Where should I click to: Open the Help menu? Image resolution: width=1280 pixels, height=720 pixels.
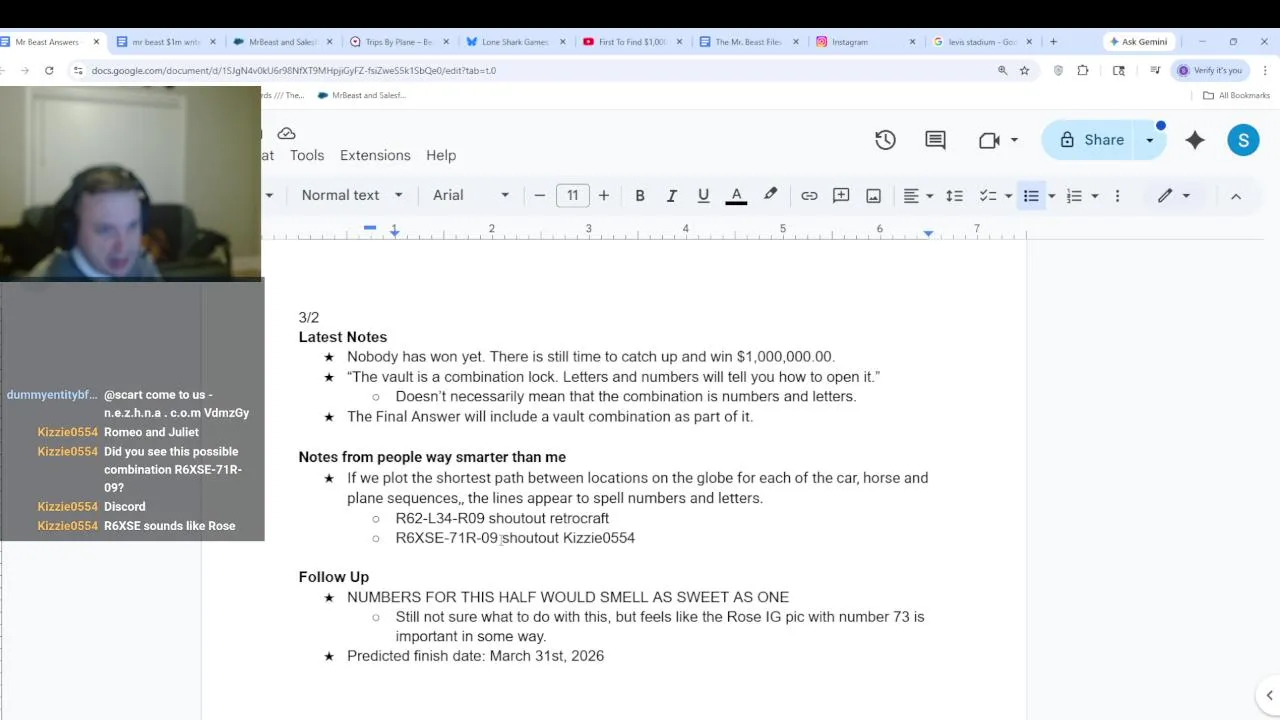441,155
